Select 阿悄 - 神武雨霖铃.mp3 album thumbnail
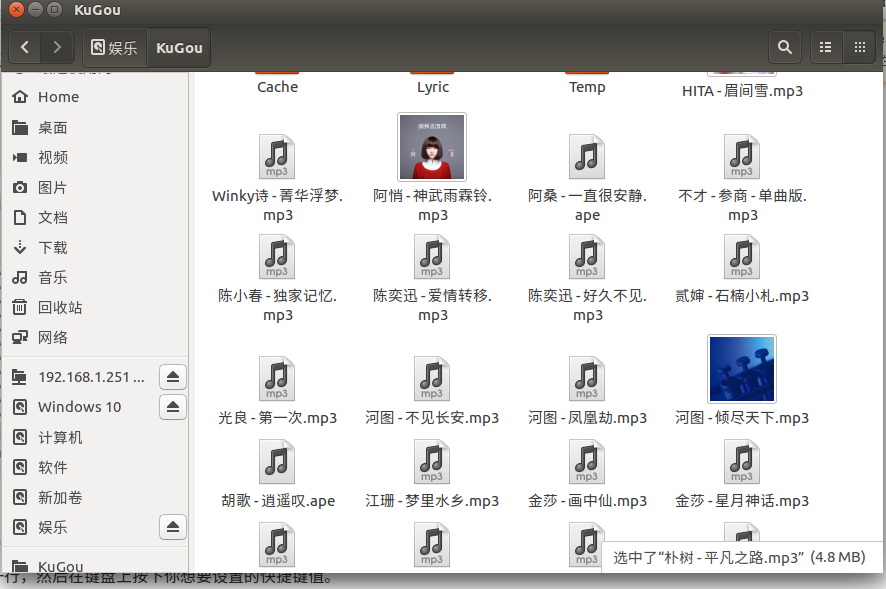 (x=432, y=146)
